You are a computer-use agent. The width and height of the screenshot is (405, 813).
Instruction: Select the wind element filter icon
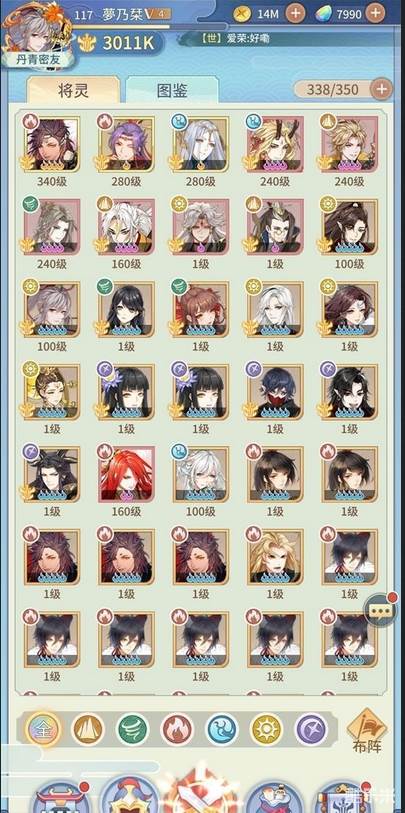coord(132,730)
